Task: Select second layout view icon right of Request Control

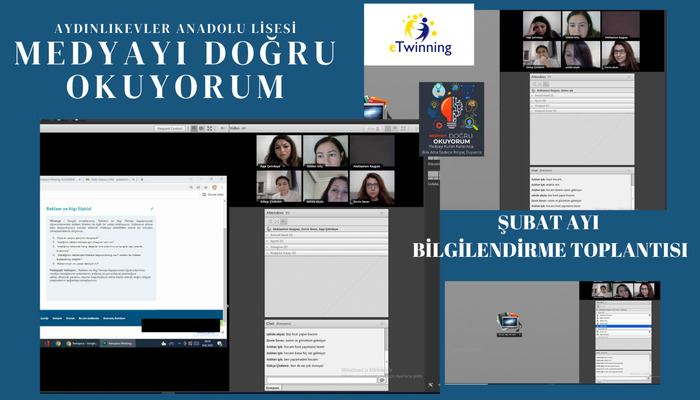Action: click(202, 129)
